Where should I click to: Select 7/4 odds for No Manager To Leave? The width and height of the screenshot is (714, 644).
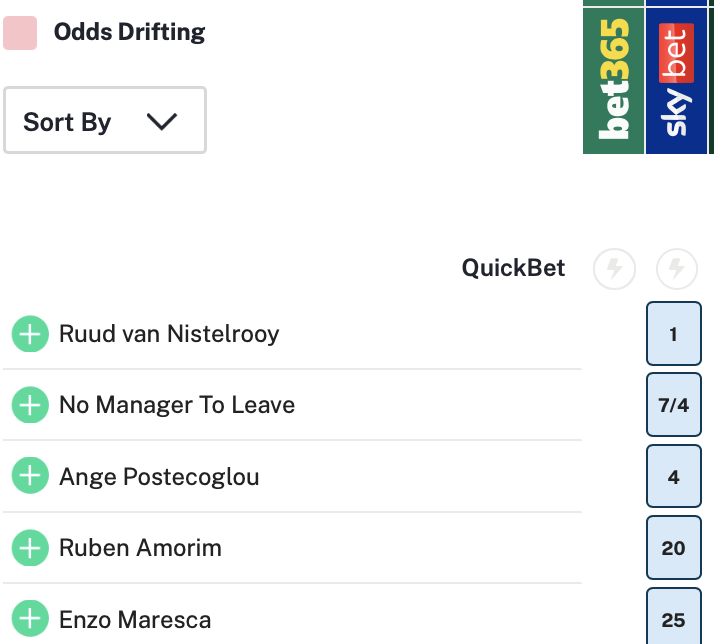coord(673,405)
